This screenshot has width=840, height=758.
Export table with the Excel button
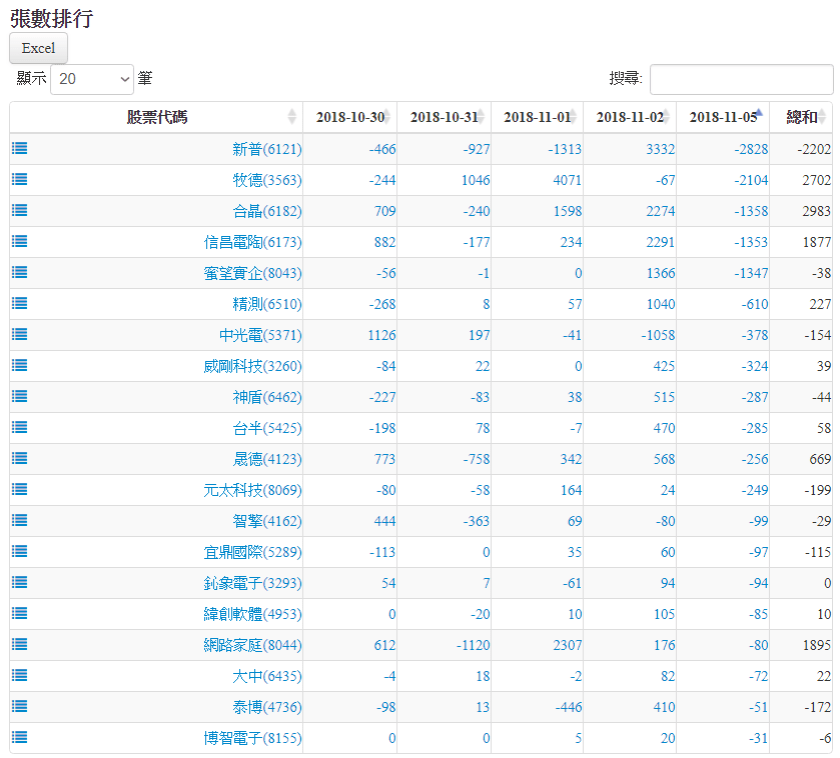38,48
